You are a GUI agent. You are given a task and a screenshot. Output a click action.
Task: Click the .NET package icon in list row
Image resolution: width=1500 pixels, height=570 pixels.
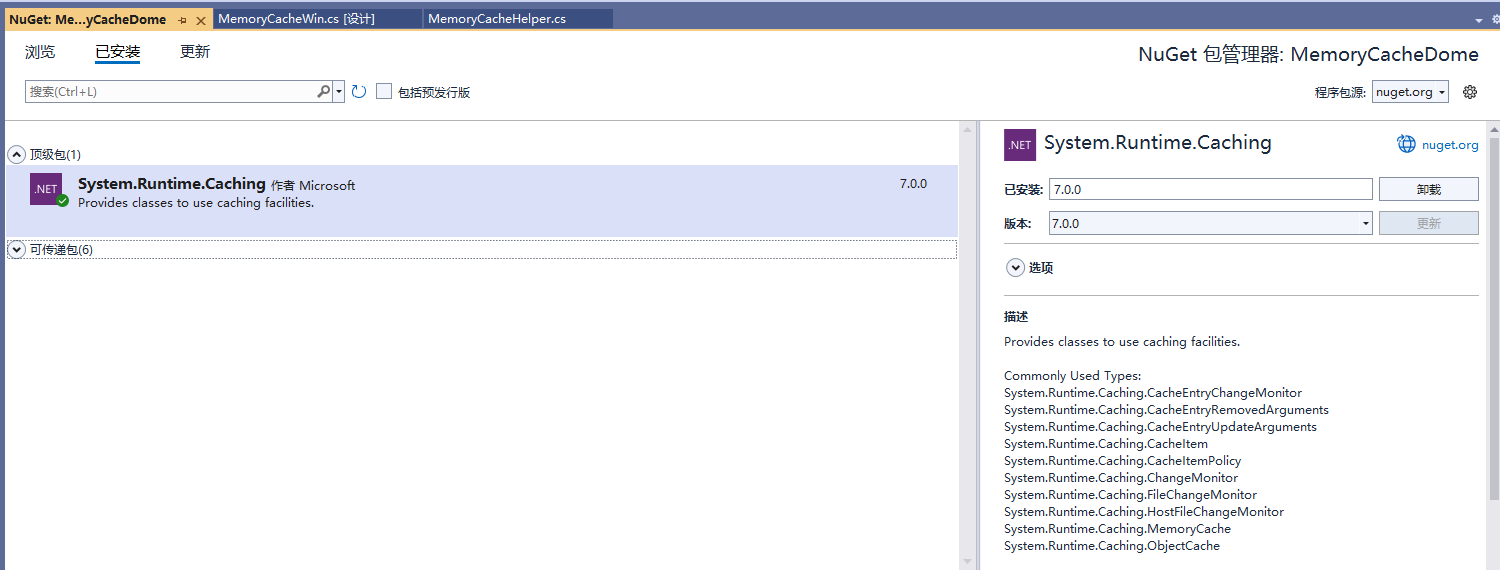[x=47, y=189]
